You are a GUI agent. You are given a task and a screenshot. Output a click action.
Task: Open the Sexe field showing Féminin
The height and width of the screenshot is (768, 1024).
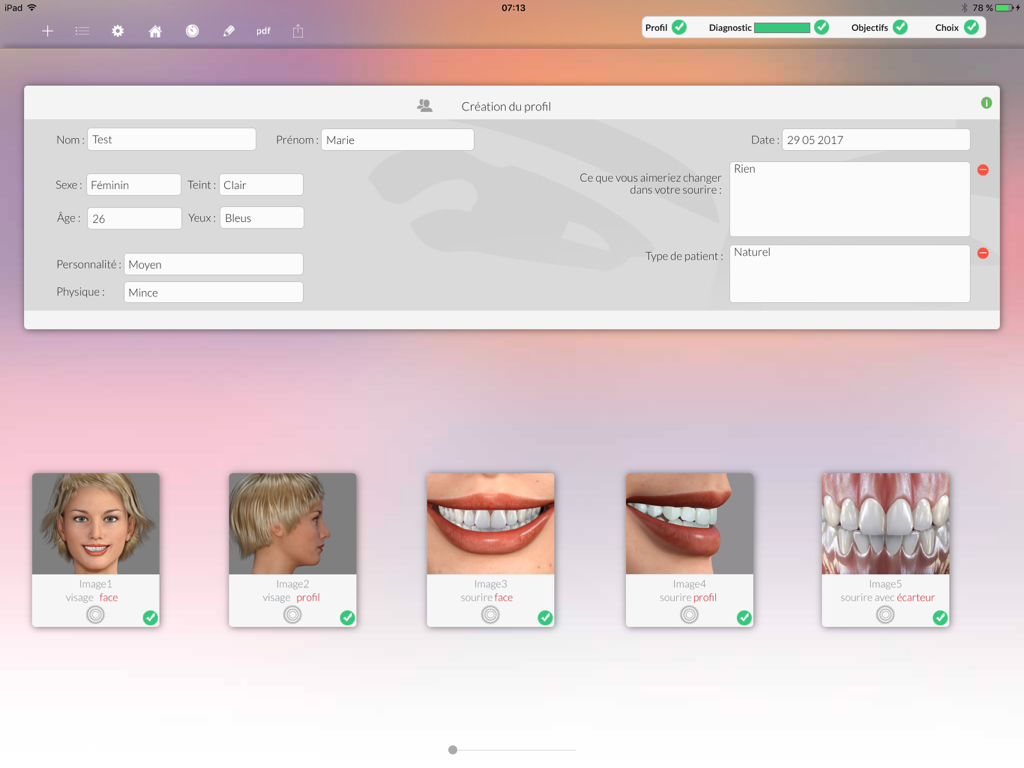tap(133, 184)
